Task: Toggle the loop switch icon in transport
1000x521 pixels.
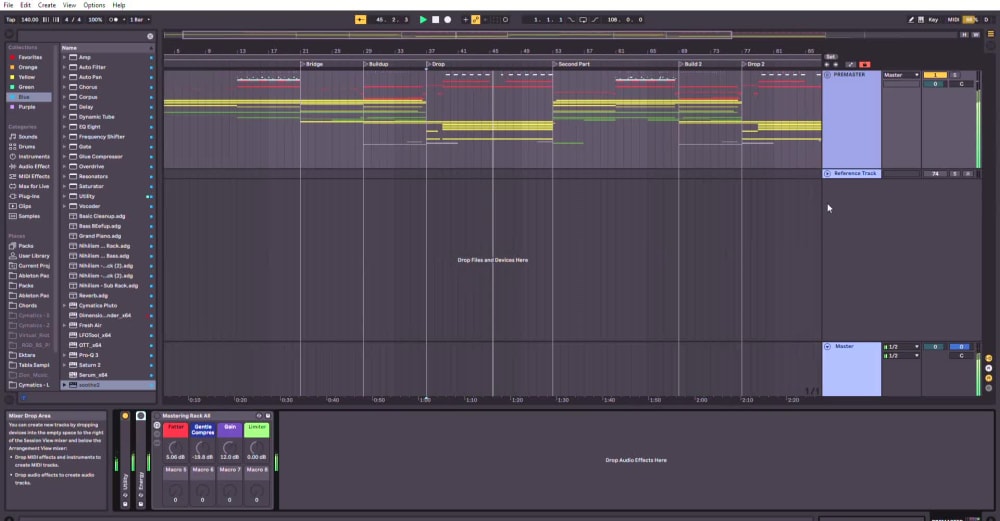Action: [583, 20]
